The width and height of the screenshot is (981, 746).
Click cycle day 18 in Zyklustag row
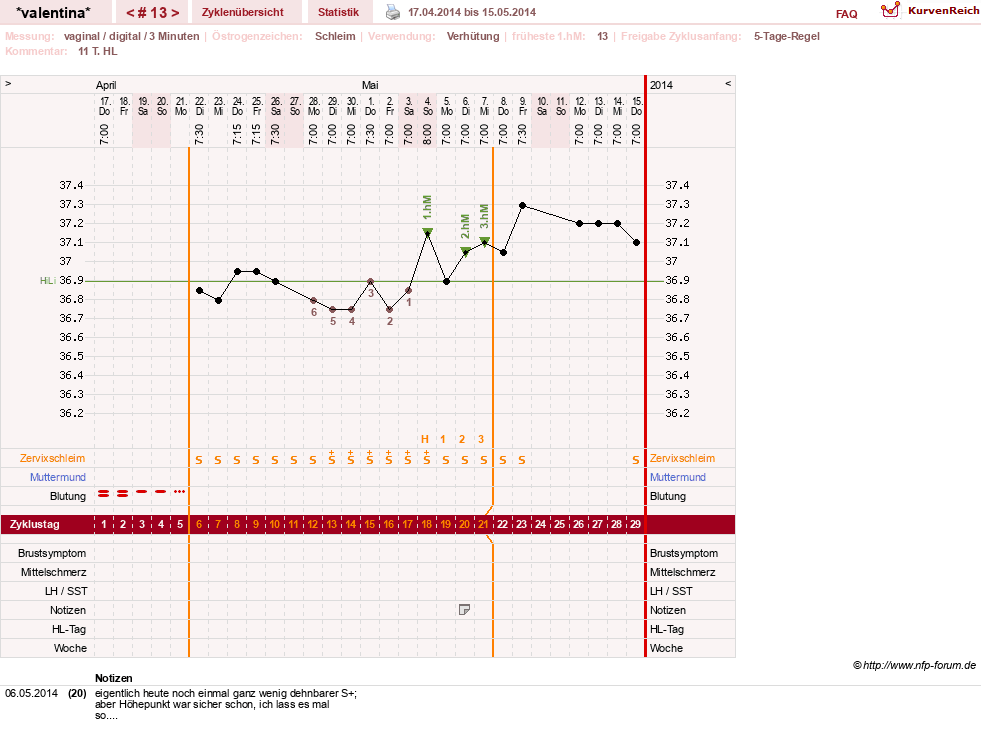pyautogui.click(x=427, y=524)
